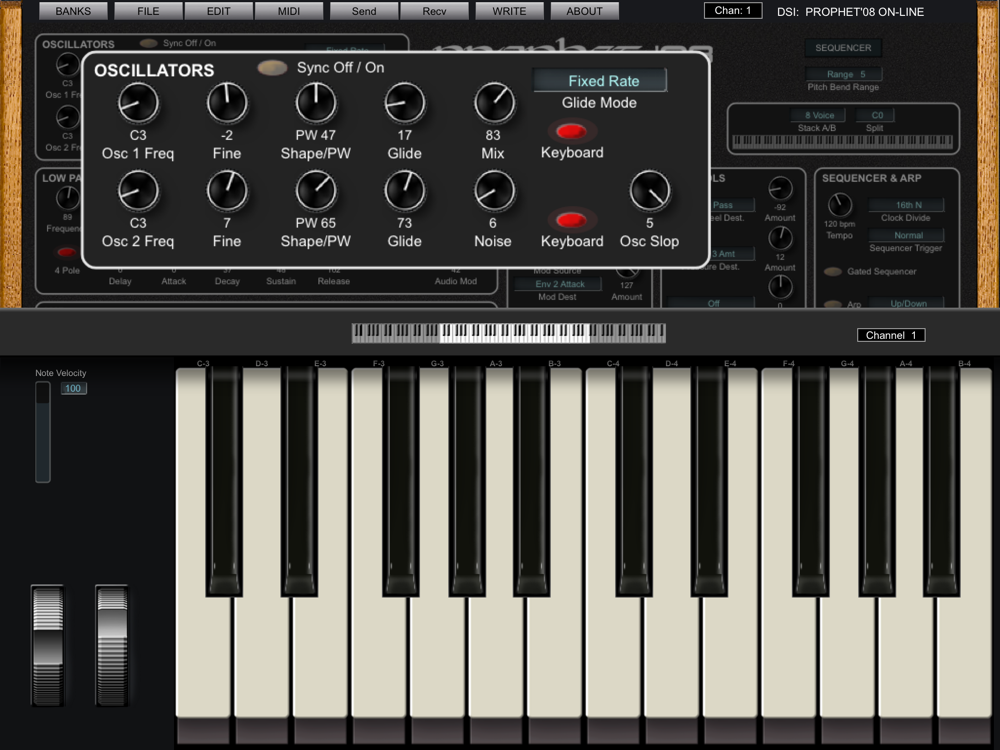The image size is (1000, 750).
Task: Play the black key between F-4 and G-4
Action: click(x=810, y=482)
